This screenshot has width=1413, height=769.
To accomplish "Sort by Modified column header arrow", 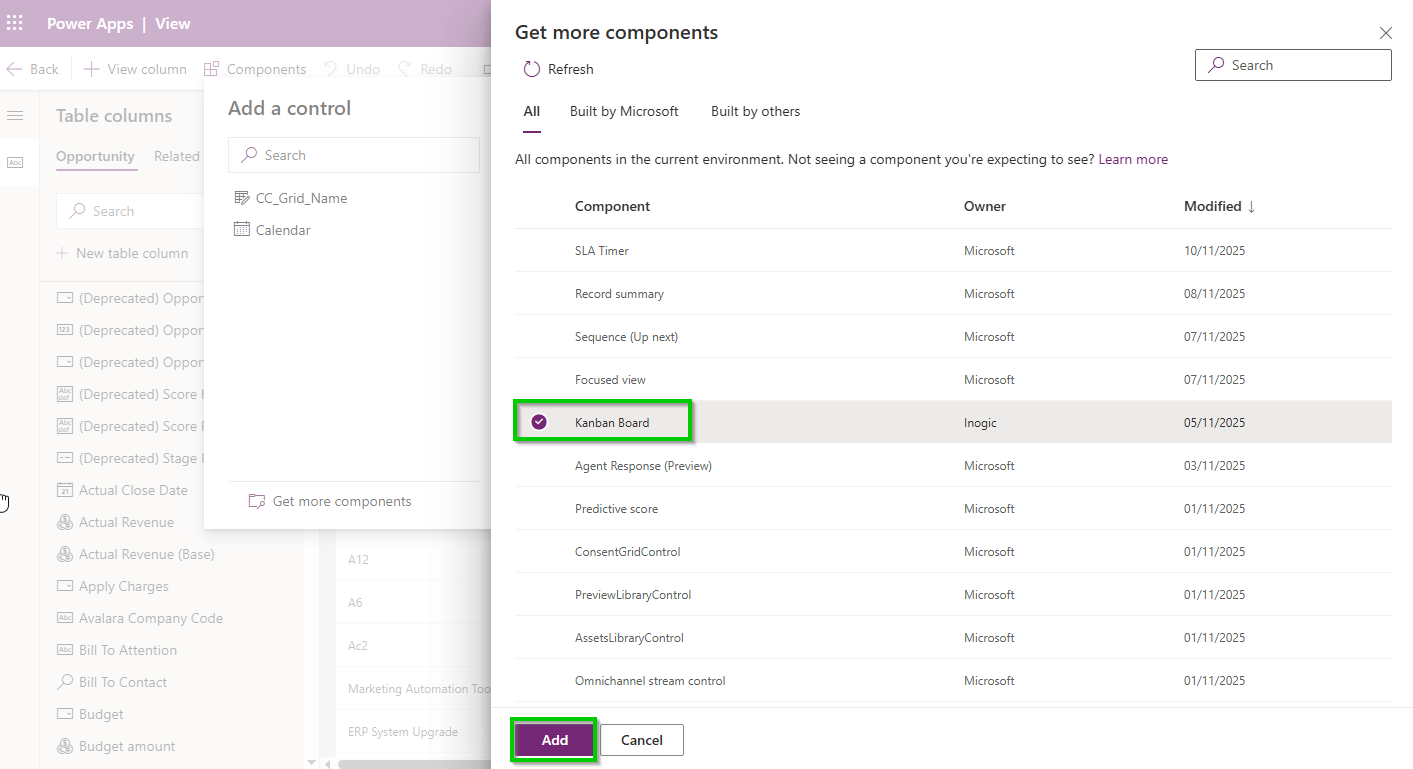I will (1251, 206).
